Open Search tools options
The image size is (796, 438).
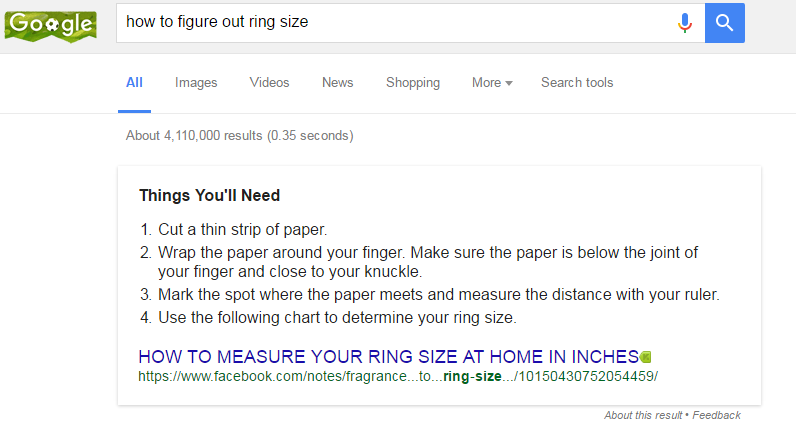tap(577, 83)
